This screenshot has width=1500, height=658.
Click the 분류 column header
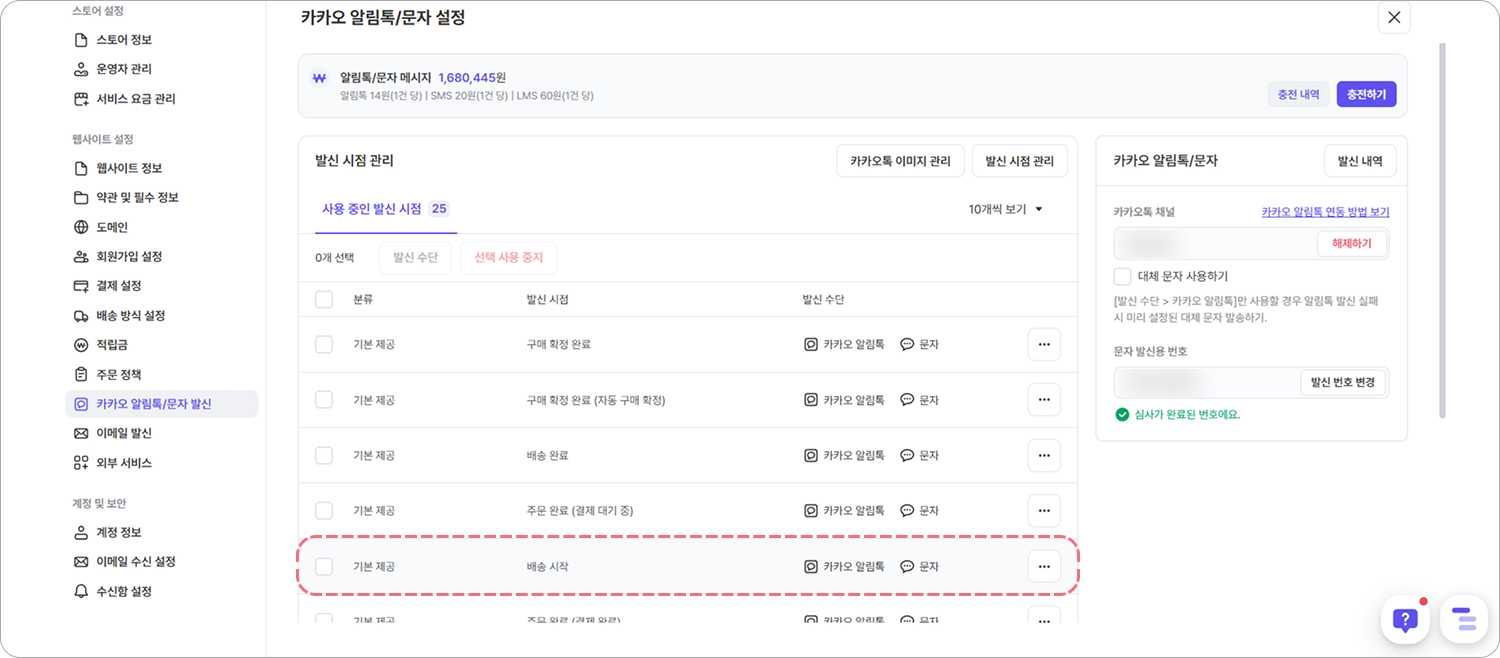click(x=363, y=299)
